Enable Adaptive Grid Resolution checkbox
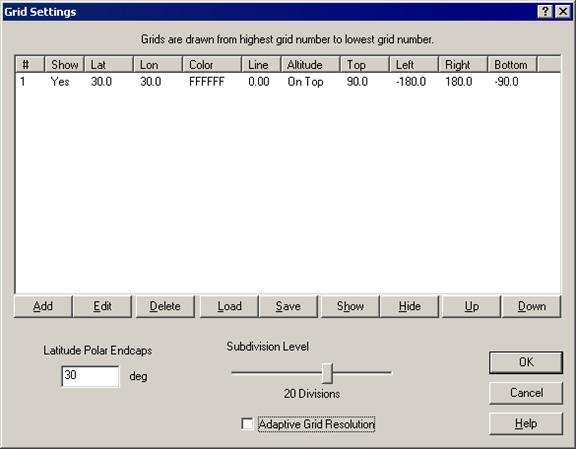Image resolution: width=576 pixels, height=449 pixels. 247,424
